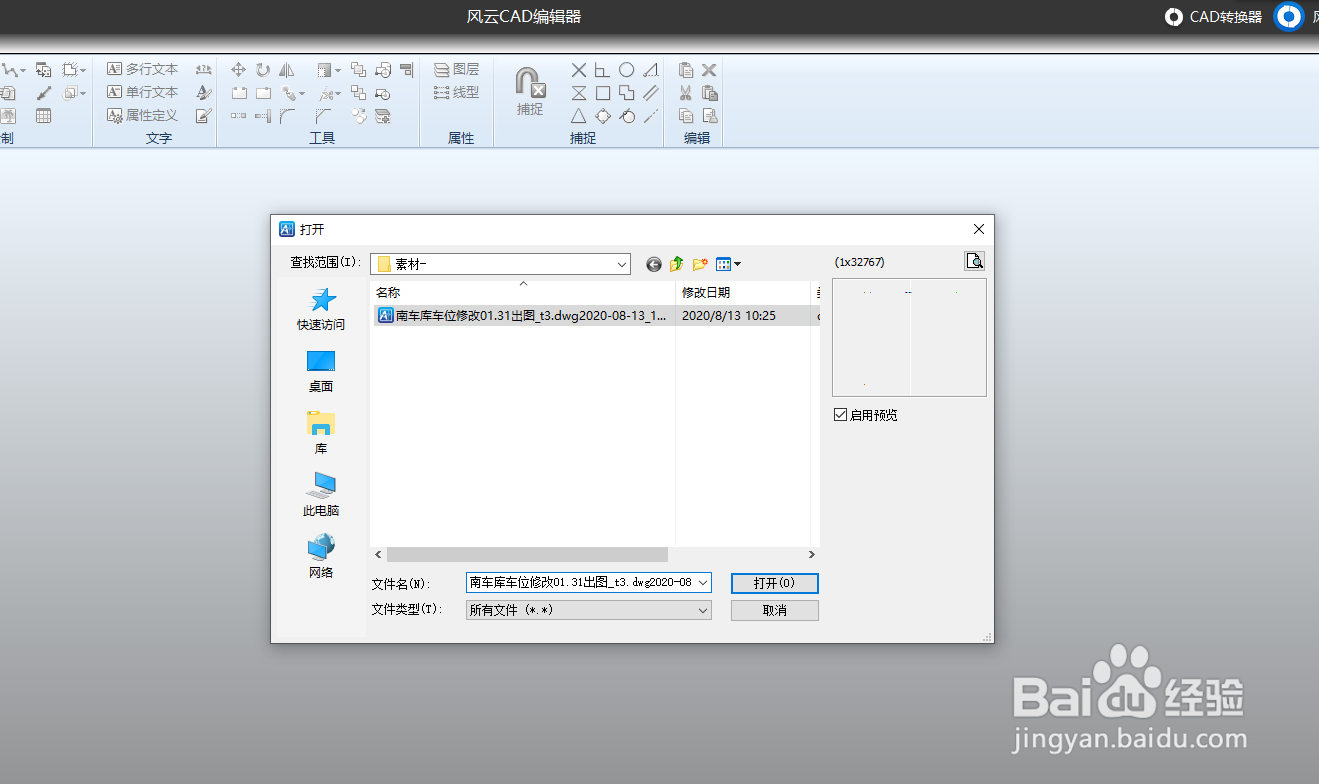Uncheck the 启用预览 enable preview checkbox
Image resolution: width=1319 pixels, height=784 pixels.
[x=840, y=414]
